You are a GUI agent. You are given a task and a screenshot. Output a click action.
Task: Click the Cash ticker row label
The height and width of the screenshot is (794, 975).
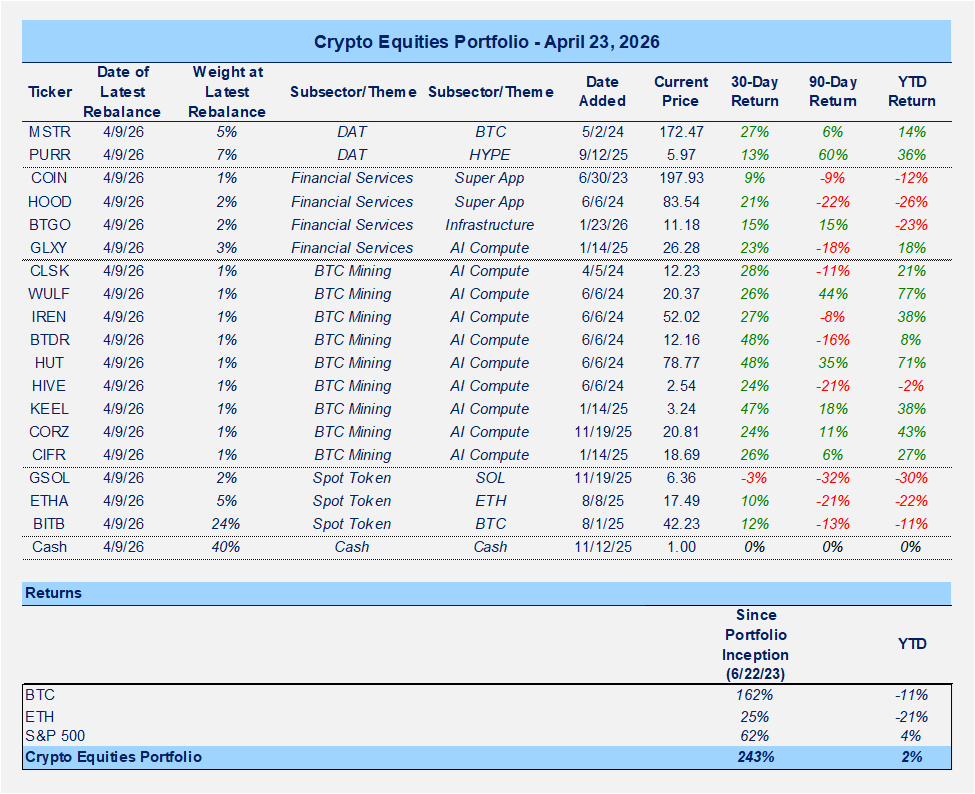[x=50, y=547]
